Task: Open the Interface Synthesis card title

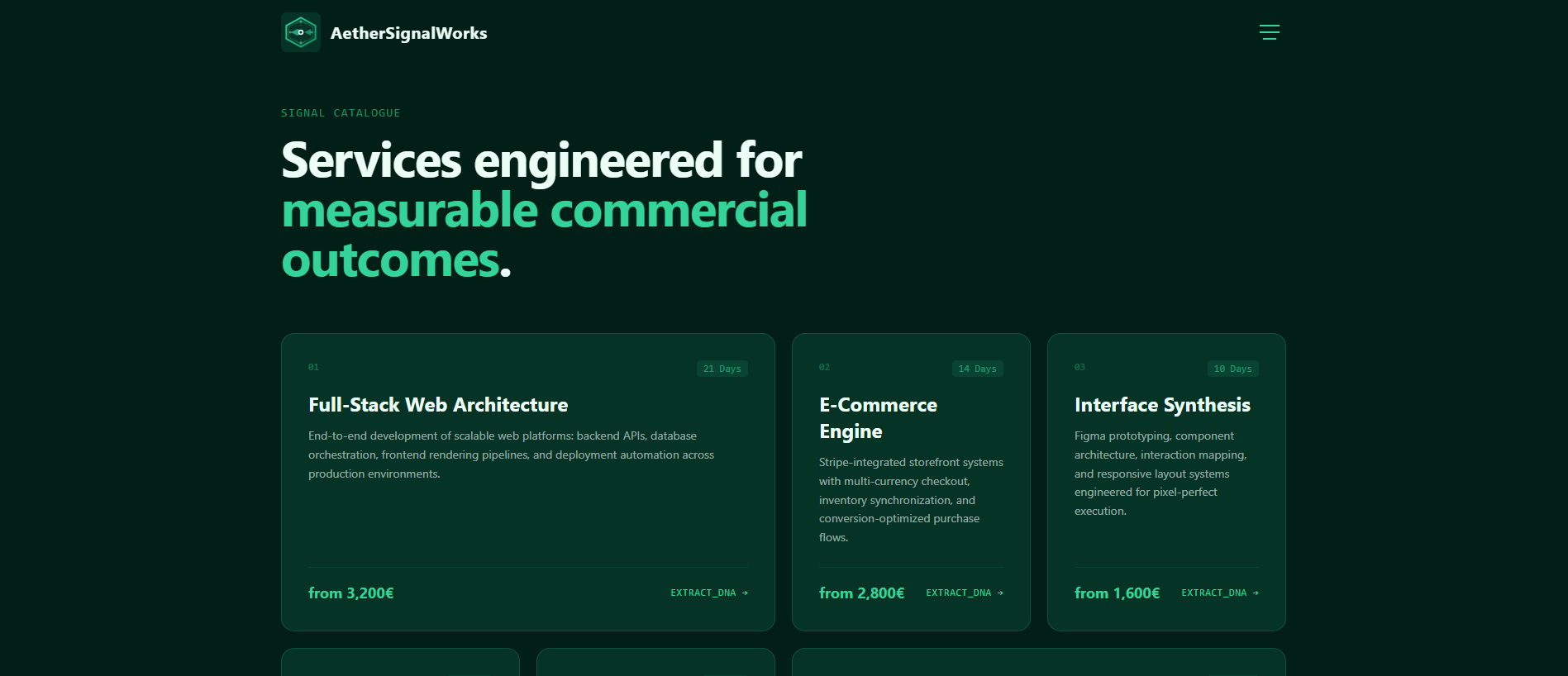Action: point(1162,405)
